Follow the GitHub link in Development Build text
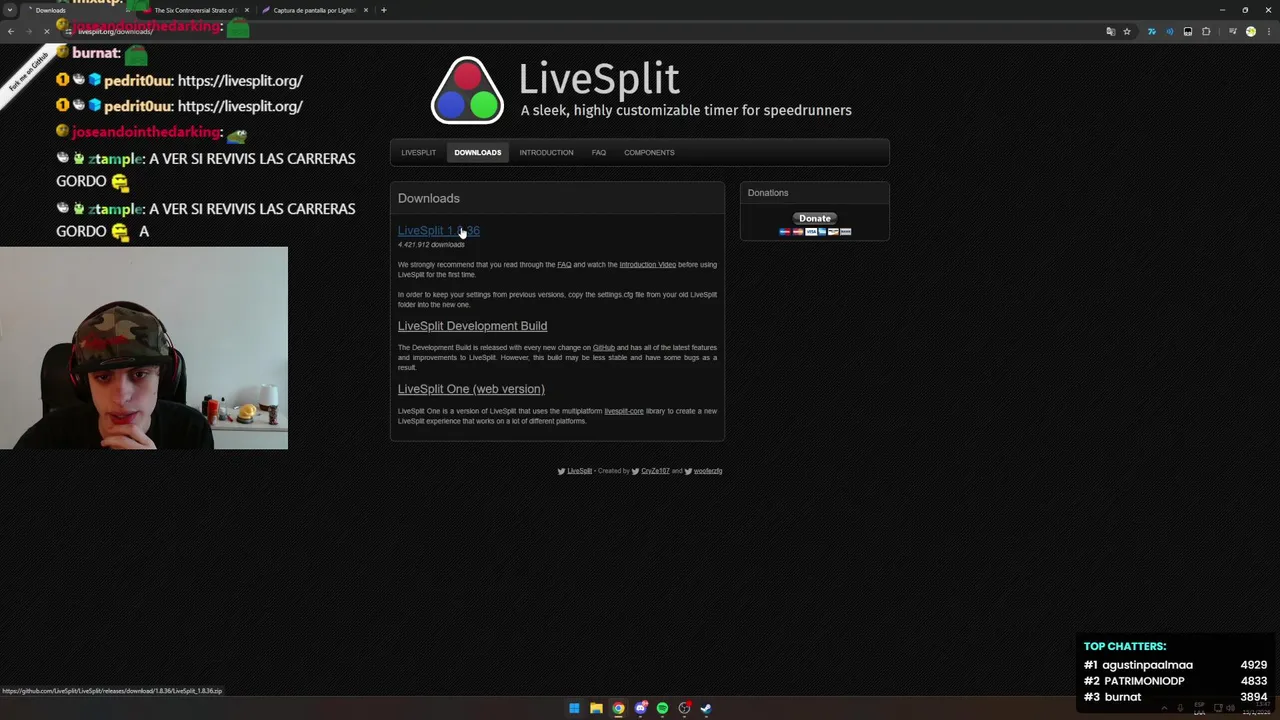 click(x=604, y=348)
